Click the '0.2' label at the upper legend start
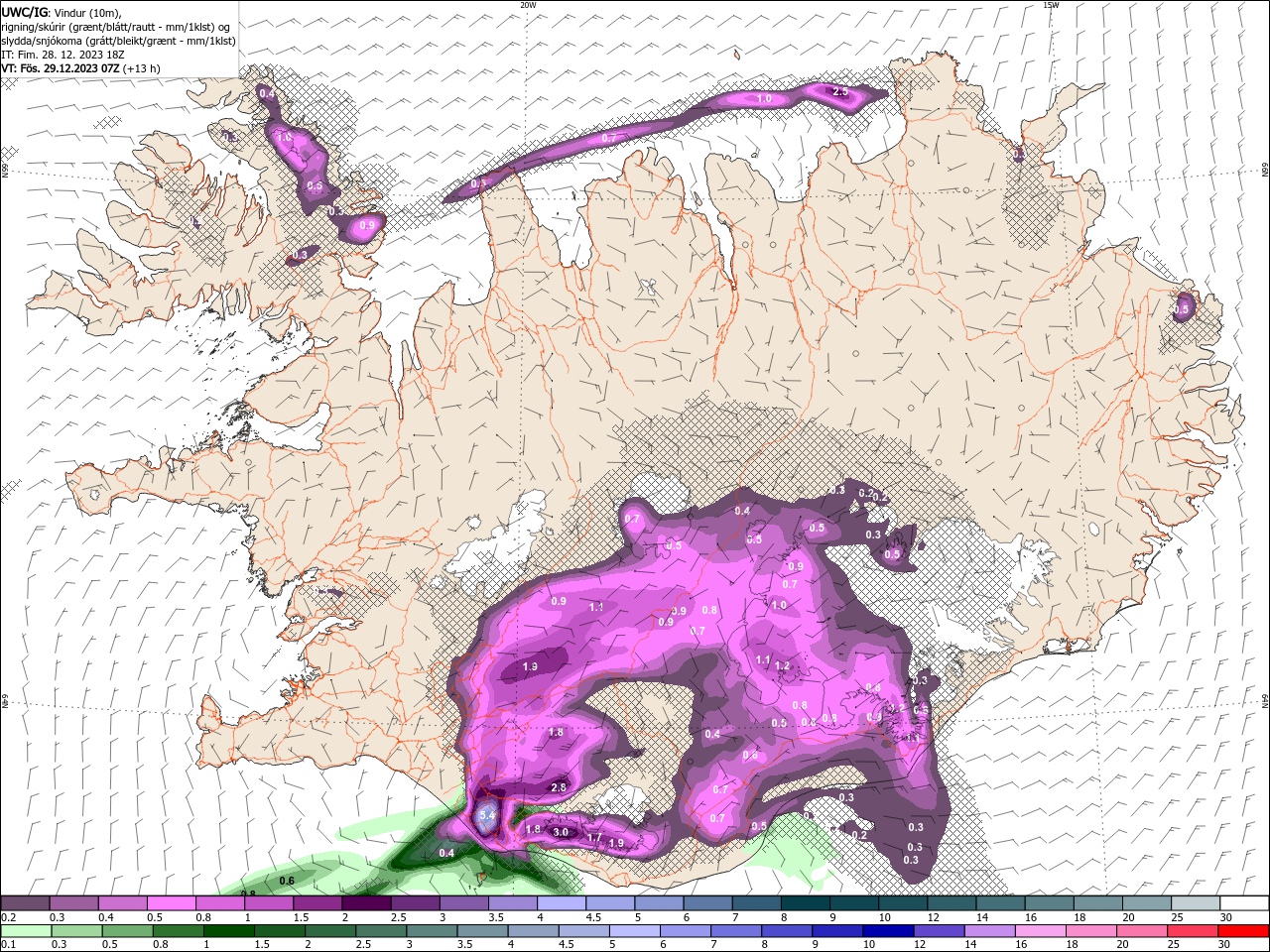1270x952 pixels. point(8,917)
